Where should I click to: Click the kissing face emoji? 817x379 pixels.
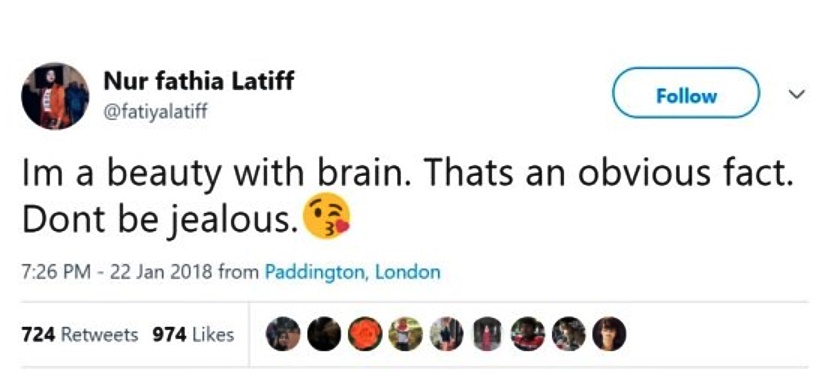(x=327, y=216)
